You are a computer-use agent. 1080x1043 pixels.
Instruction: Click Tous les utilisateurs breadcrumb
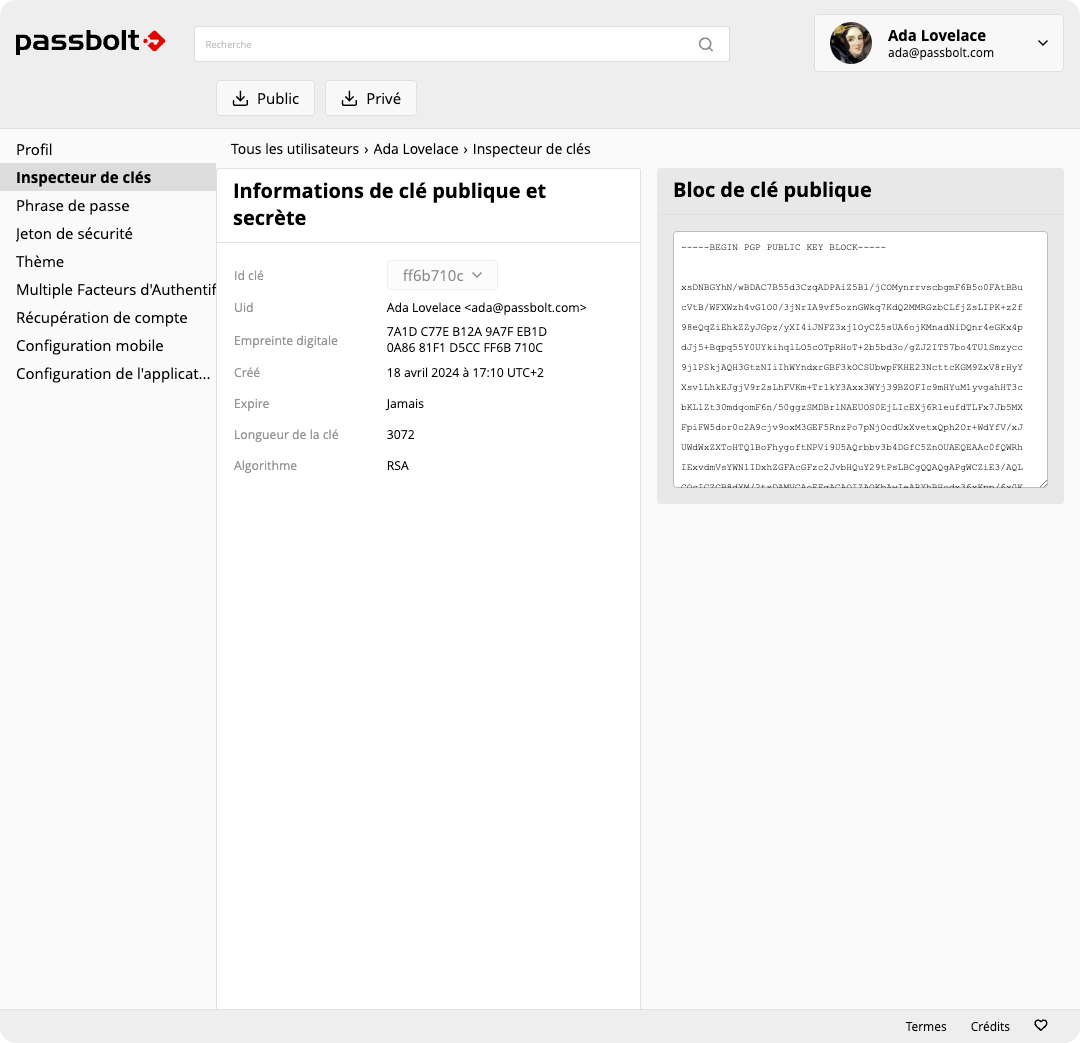coord(295,149)
